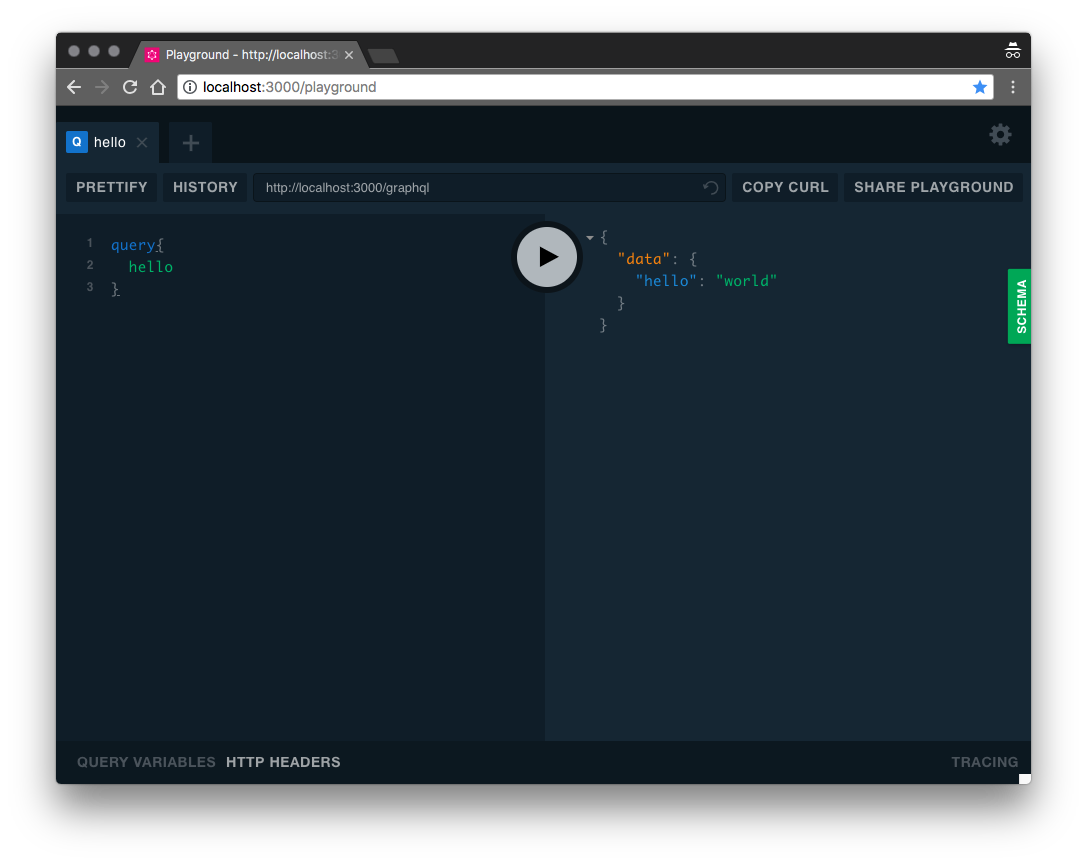Screen dimensions: 1087x864
Task: Click the bookmark star
Action: pyautogui.click(x=980, y=87)
